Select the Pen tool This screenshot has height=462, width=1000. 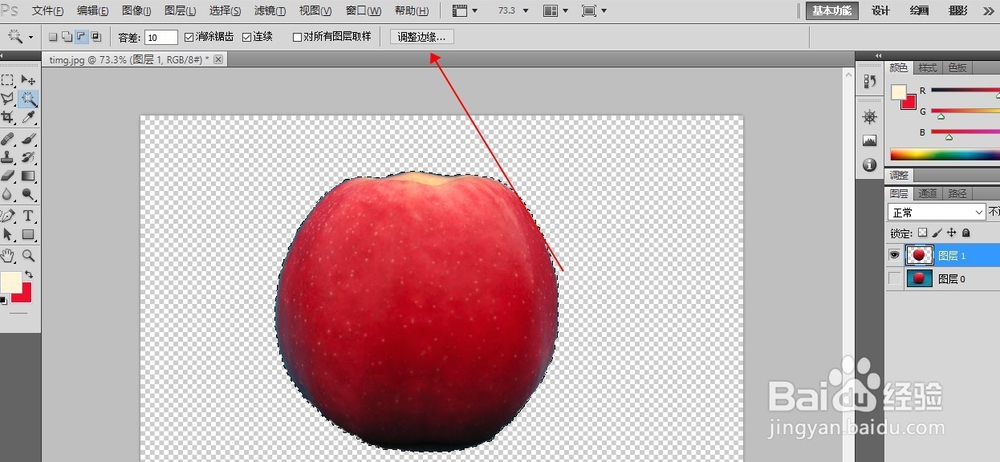[8, 216]
